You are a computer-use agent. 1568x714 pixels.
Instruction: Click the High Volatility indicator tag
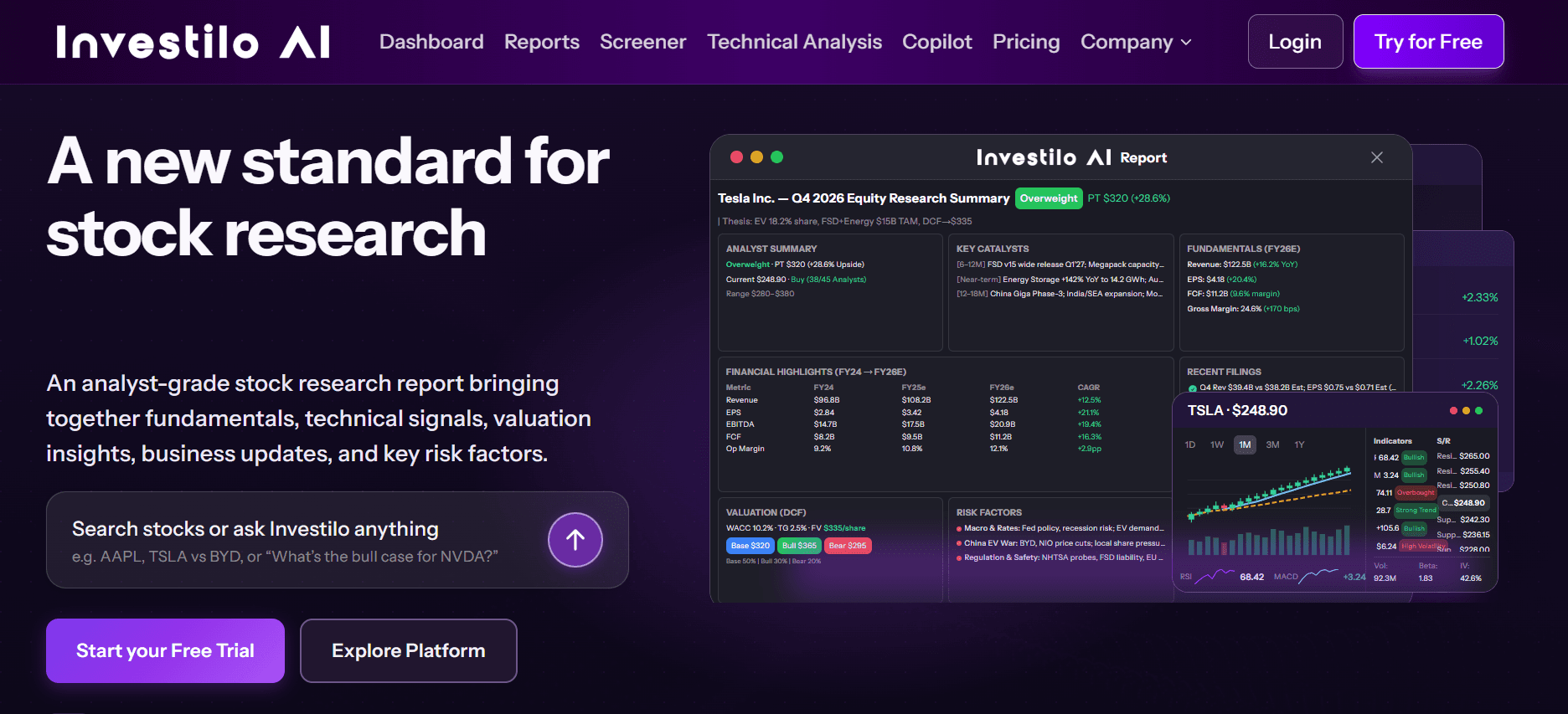(1423, 546)
